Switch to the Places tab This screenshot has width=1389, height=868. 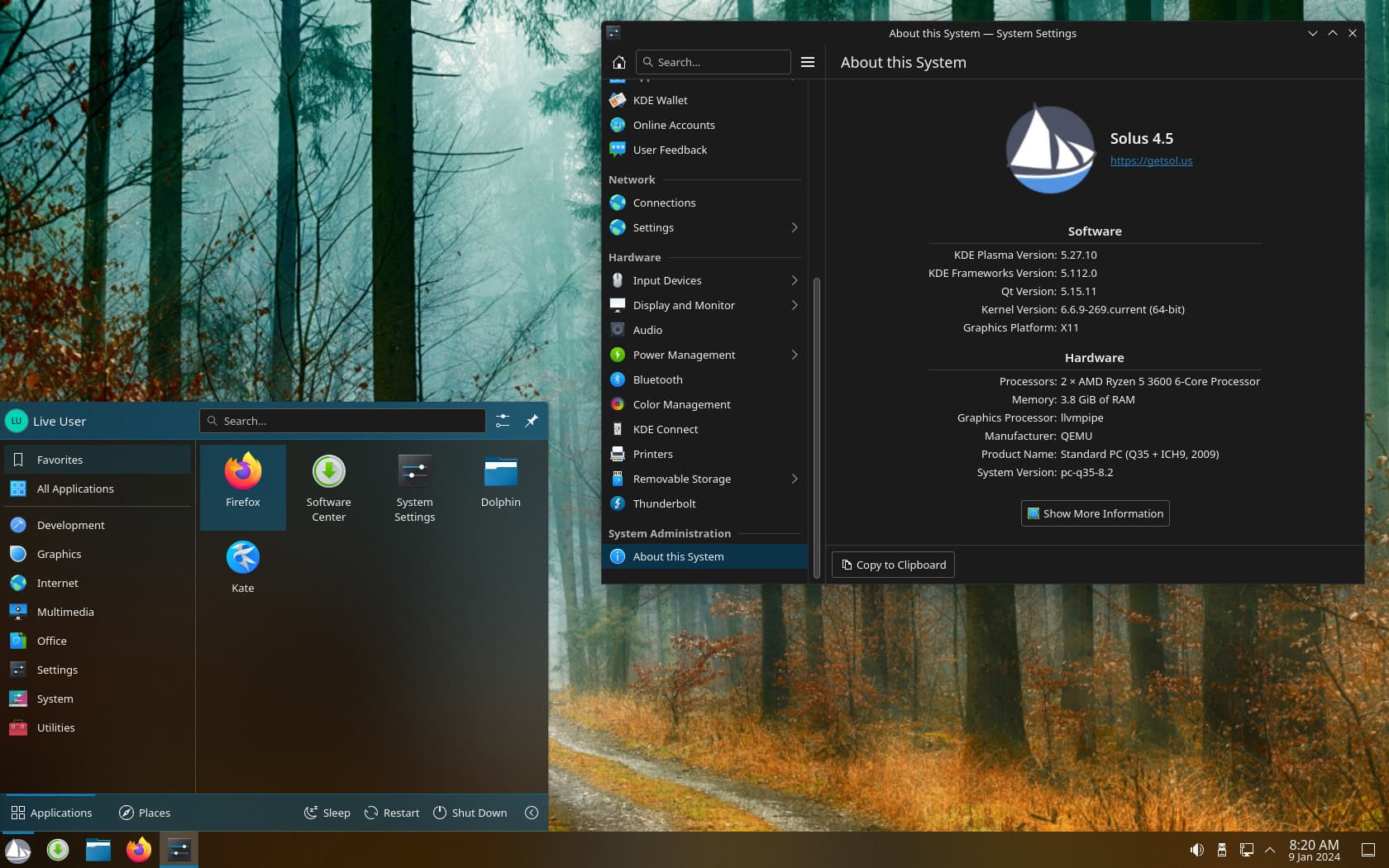(145, 813)
